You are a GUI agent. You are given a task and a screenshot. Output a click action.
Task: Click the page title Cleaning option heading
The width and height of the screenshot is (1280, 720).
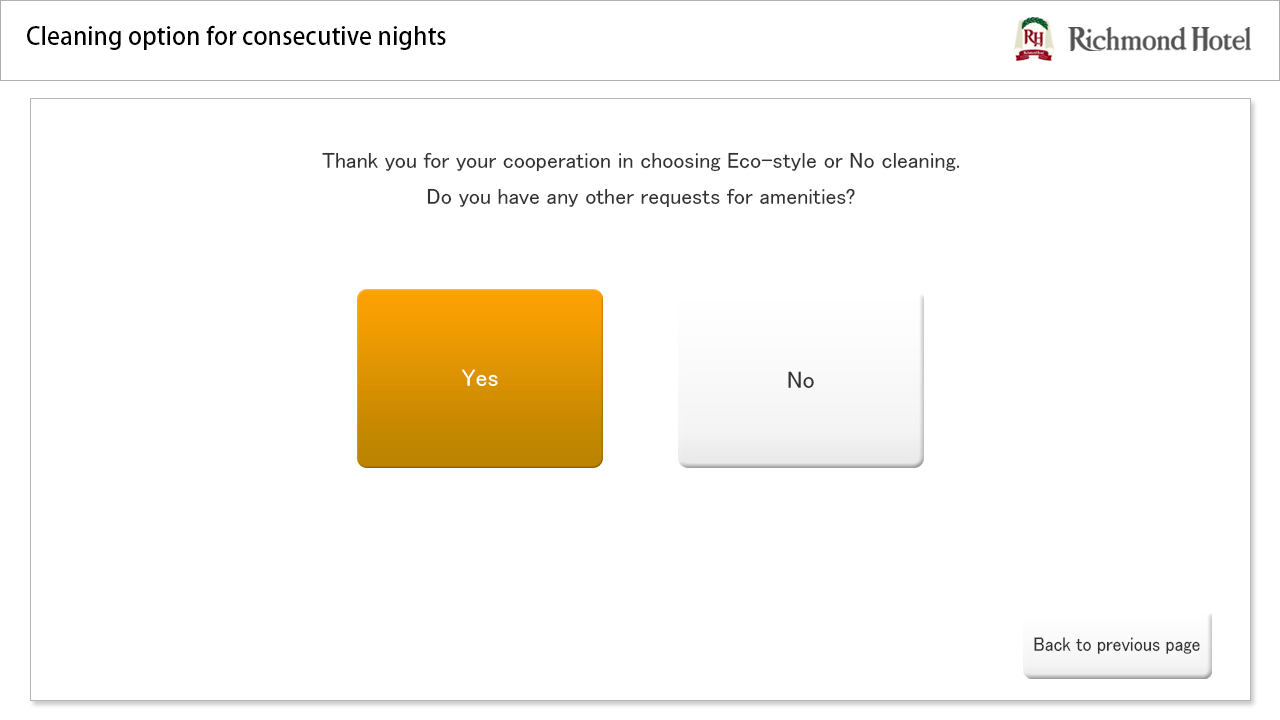[x=236, y=37]
